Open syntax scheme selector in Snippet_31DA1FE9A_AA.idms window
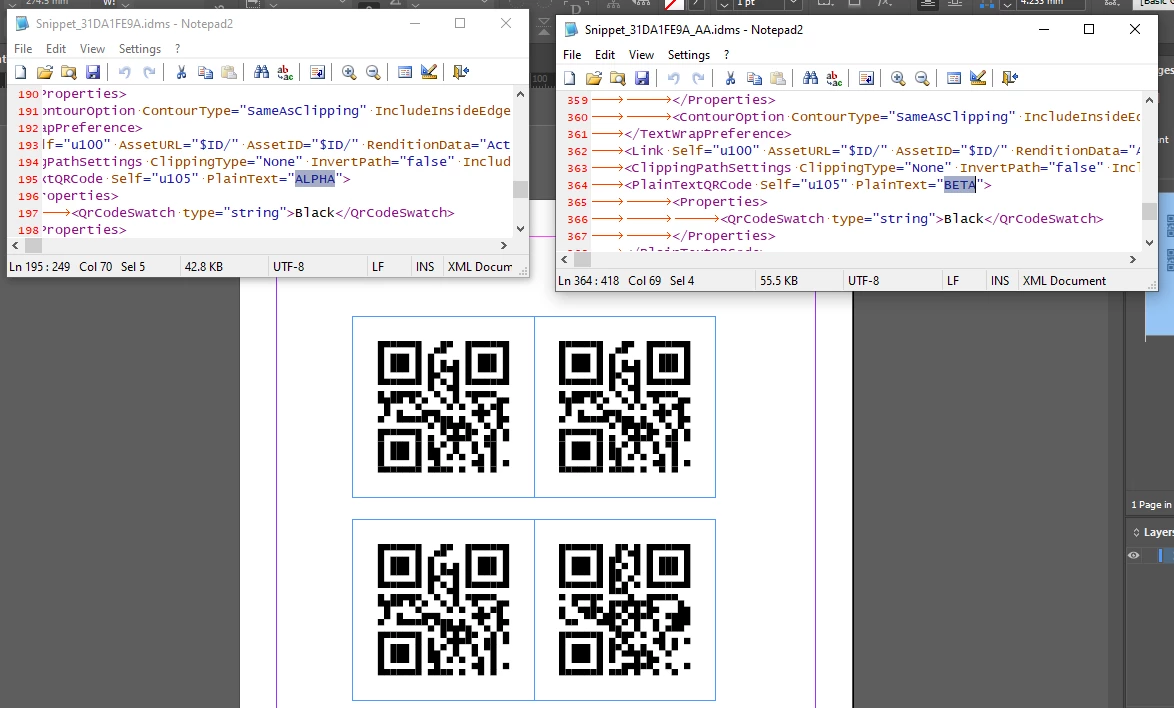 point(954,78)
